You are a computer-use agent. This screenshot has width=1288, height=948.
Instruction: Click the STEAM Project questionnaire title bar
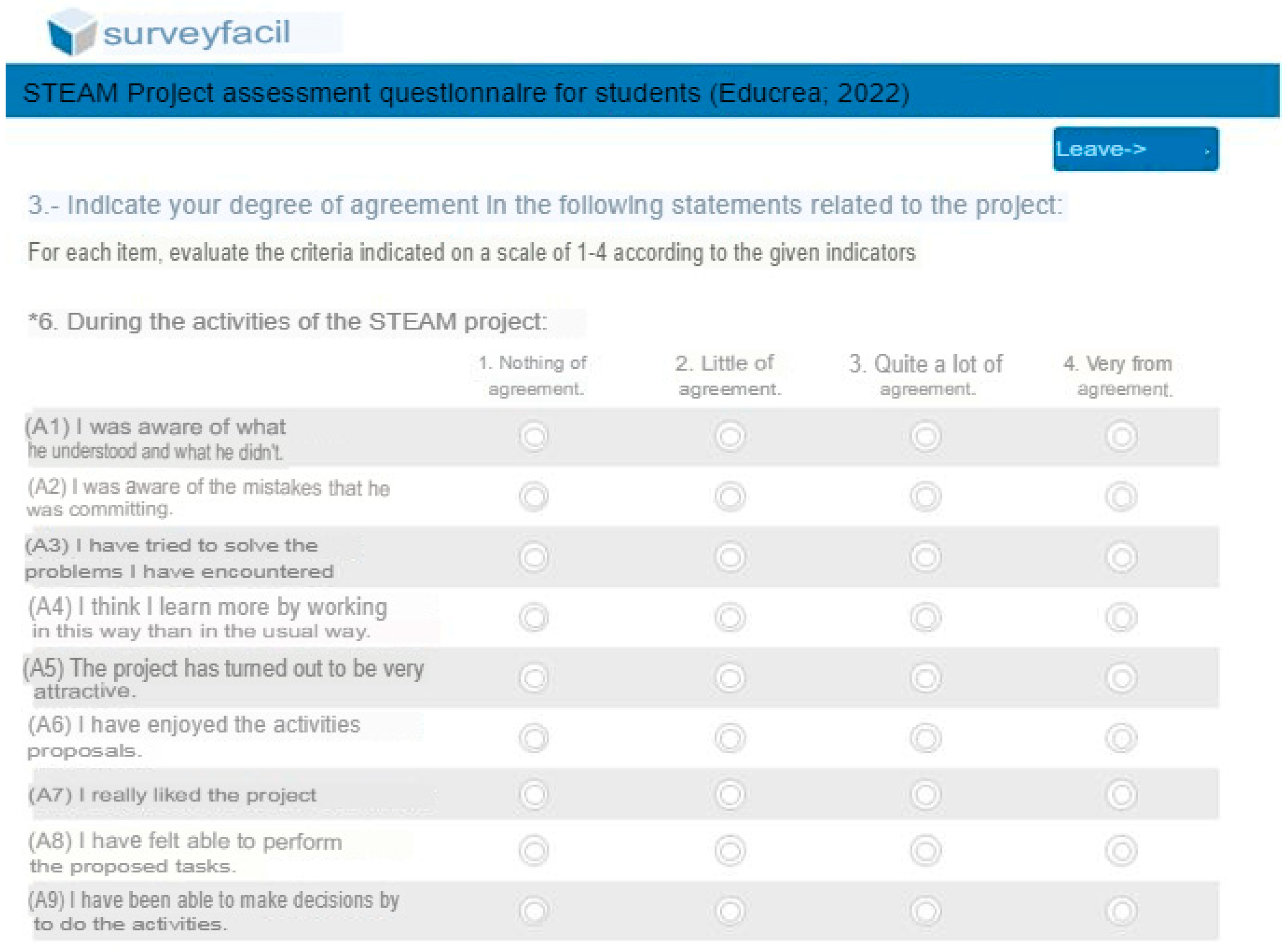point(642,92)
